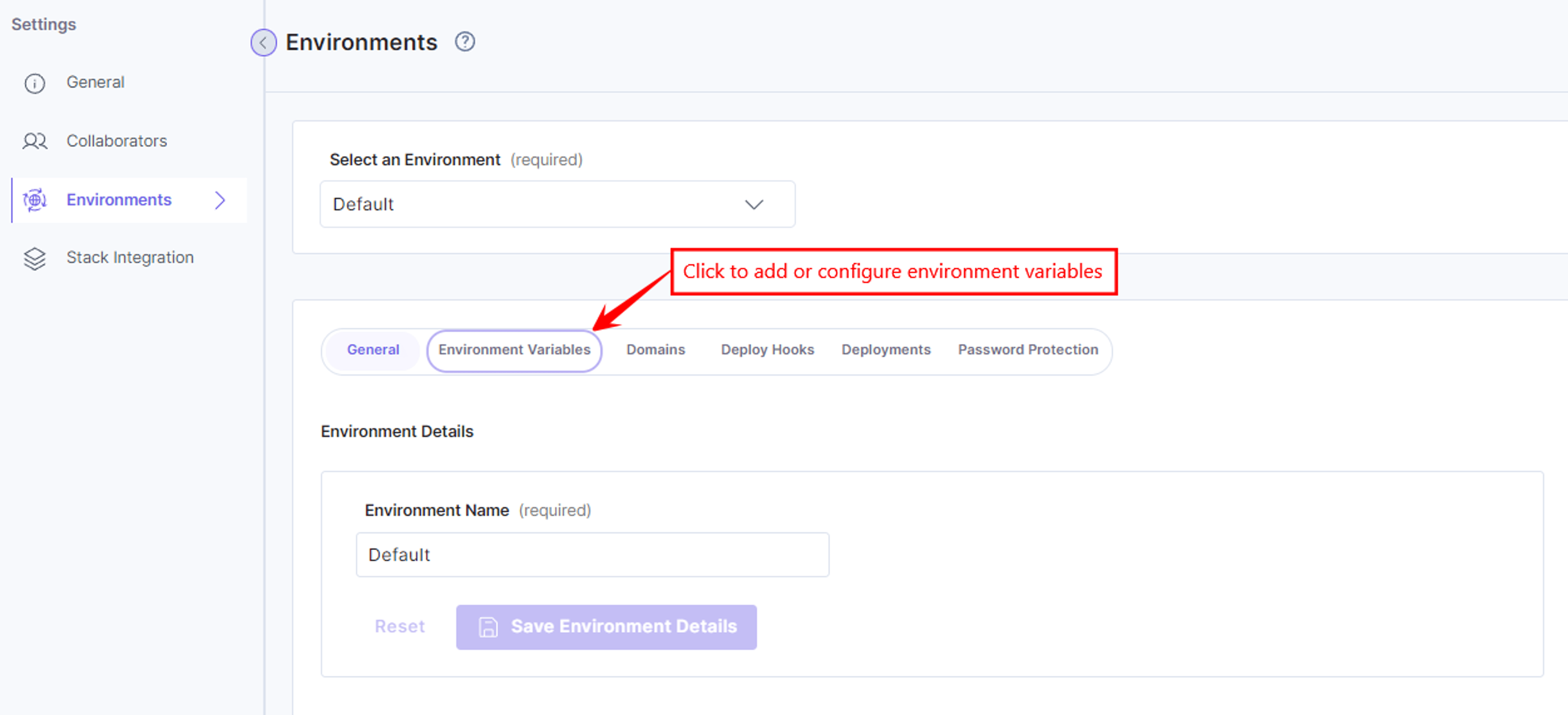Click the Collaborators people icon

[x=35, y=141]
